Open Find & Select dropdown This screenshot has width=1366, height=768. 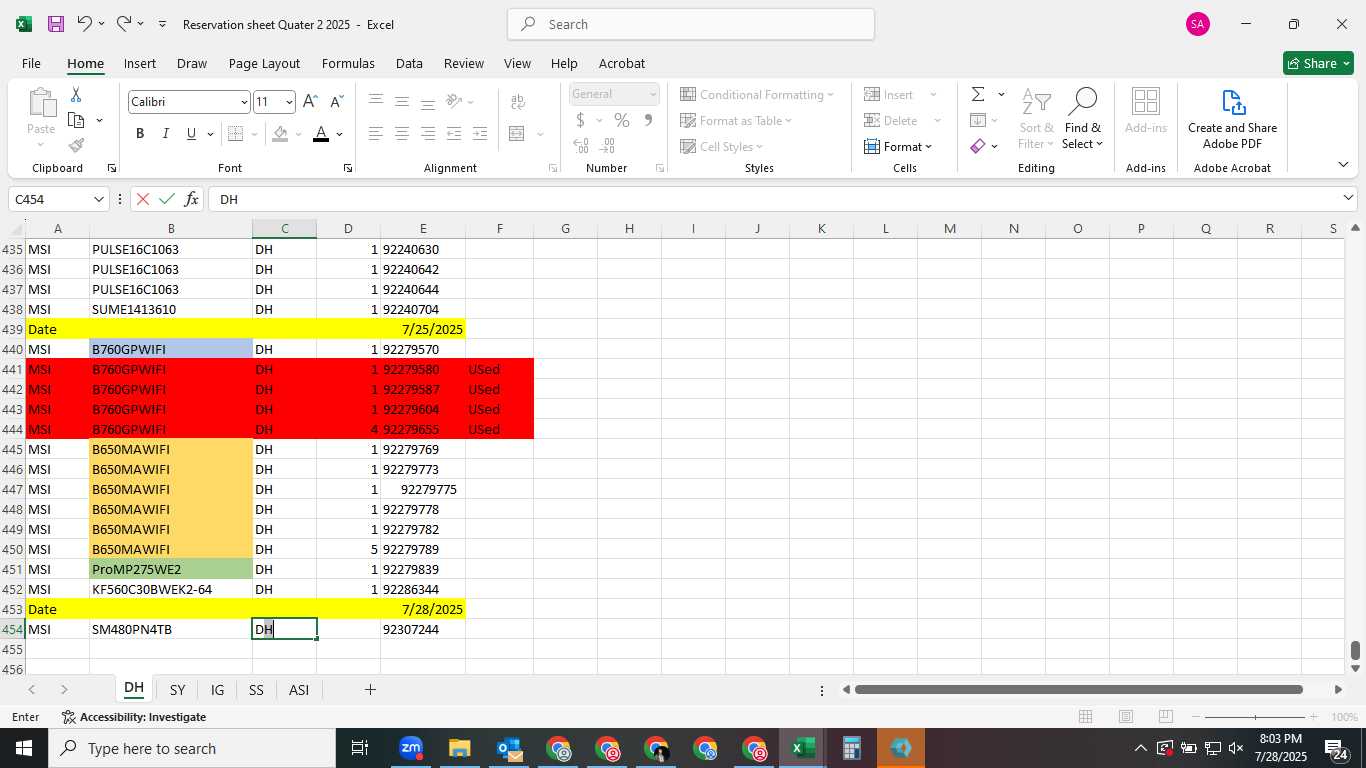[1083, 118]
